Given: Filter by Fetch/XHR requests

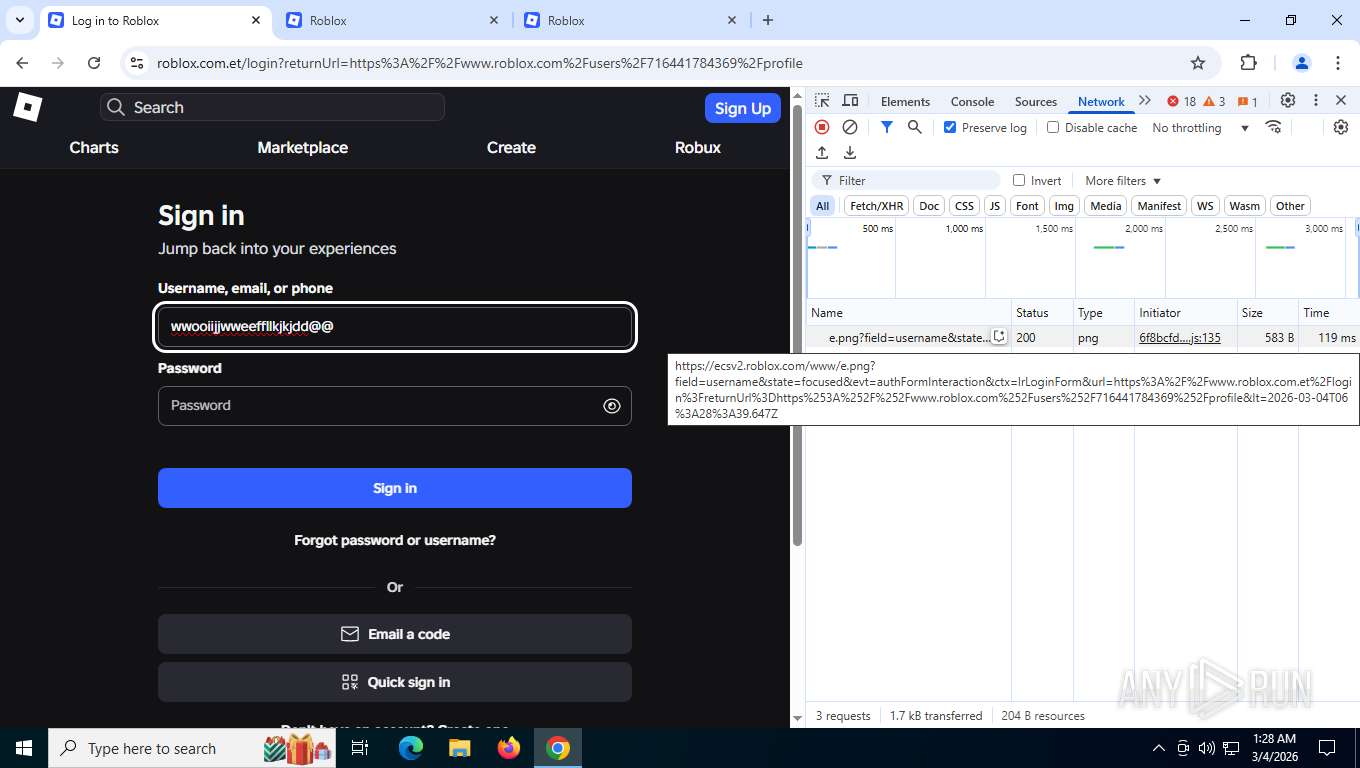Looking at the screenshot, I should (877, 206).
